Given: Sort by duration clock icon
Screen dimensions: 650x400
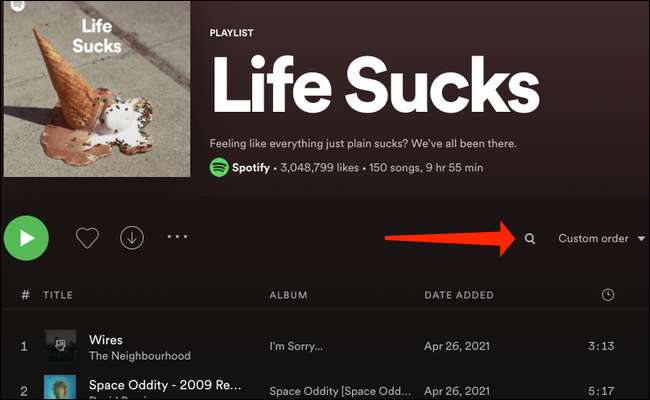Looking at the screenshot, I should [608, 295].
